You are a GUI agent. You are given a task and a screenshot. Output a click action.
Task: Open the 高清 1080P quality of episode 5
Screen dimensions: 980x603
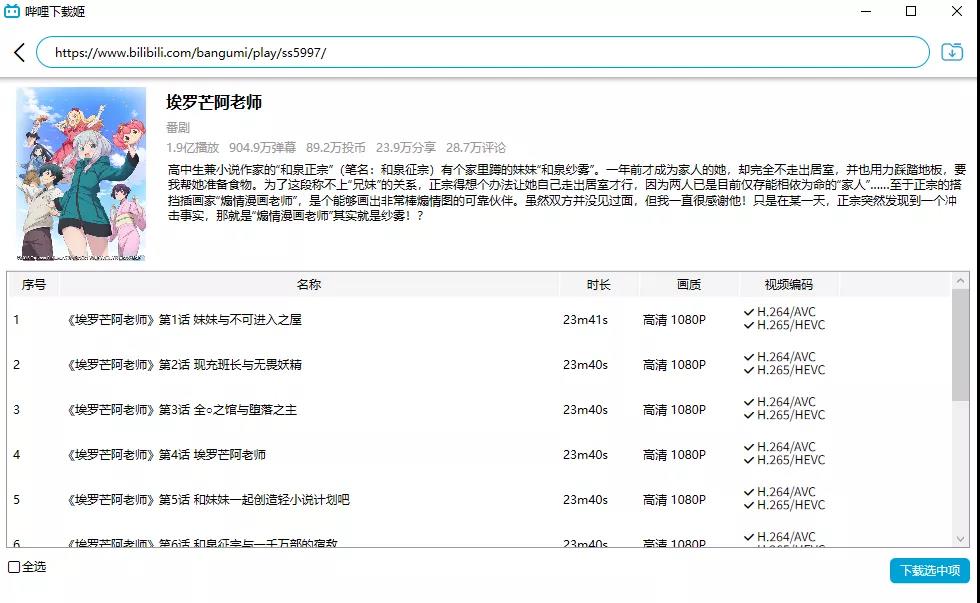674,500
